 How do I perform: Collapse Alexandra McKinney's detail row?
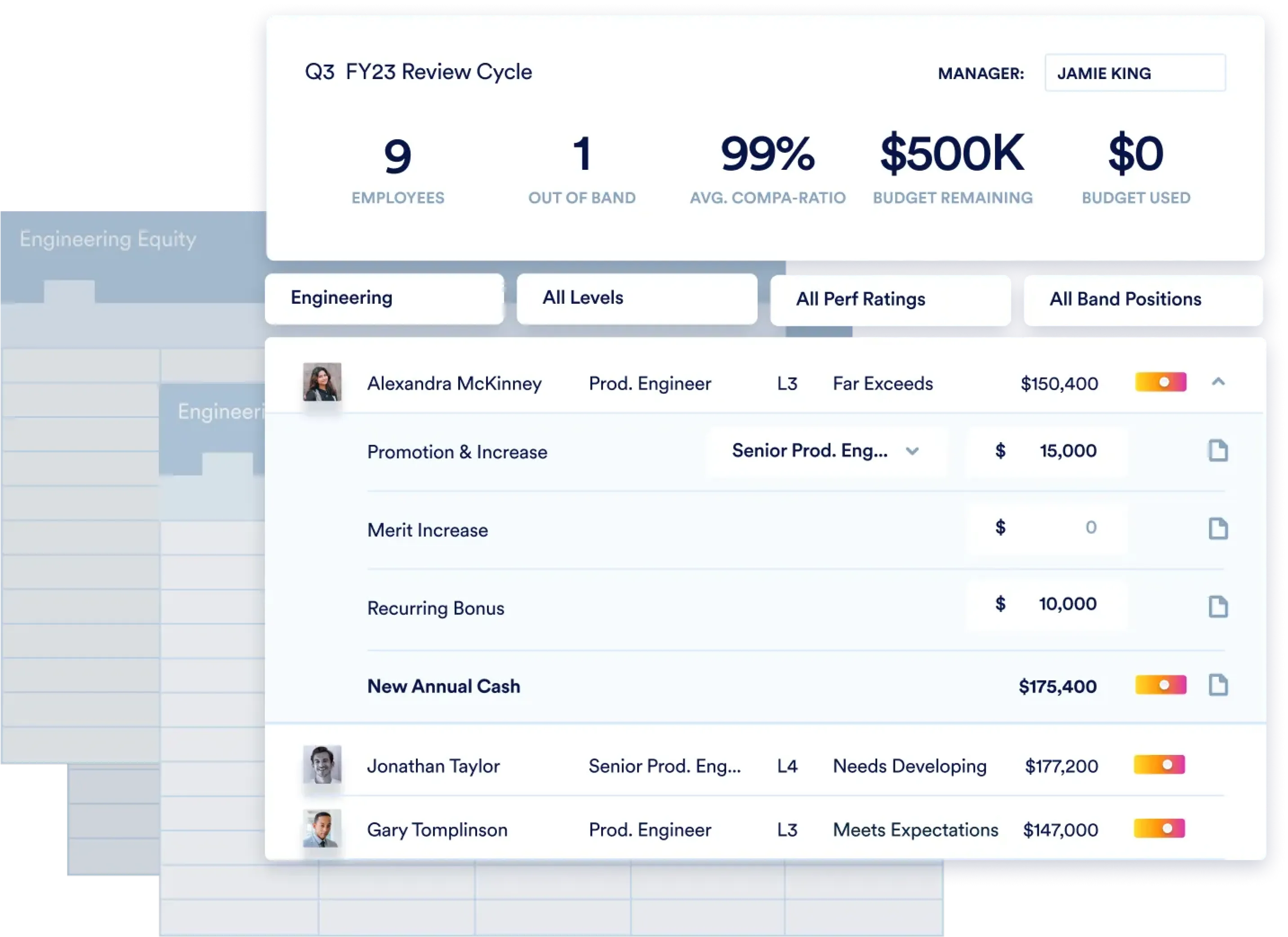tap(1219, 382)
